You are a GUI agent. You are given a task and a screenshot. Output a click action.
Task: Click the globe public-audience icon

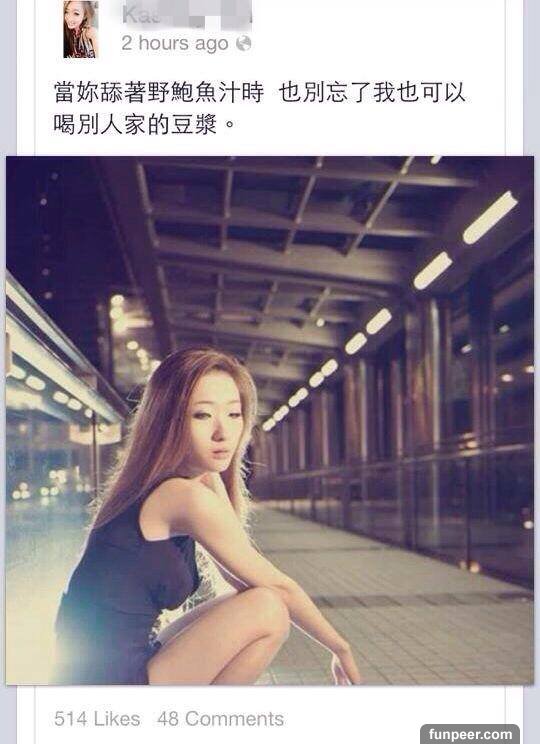pyautogui.click(x=243, y=43)
